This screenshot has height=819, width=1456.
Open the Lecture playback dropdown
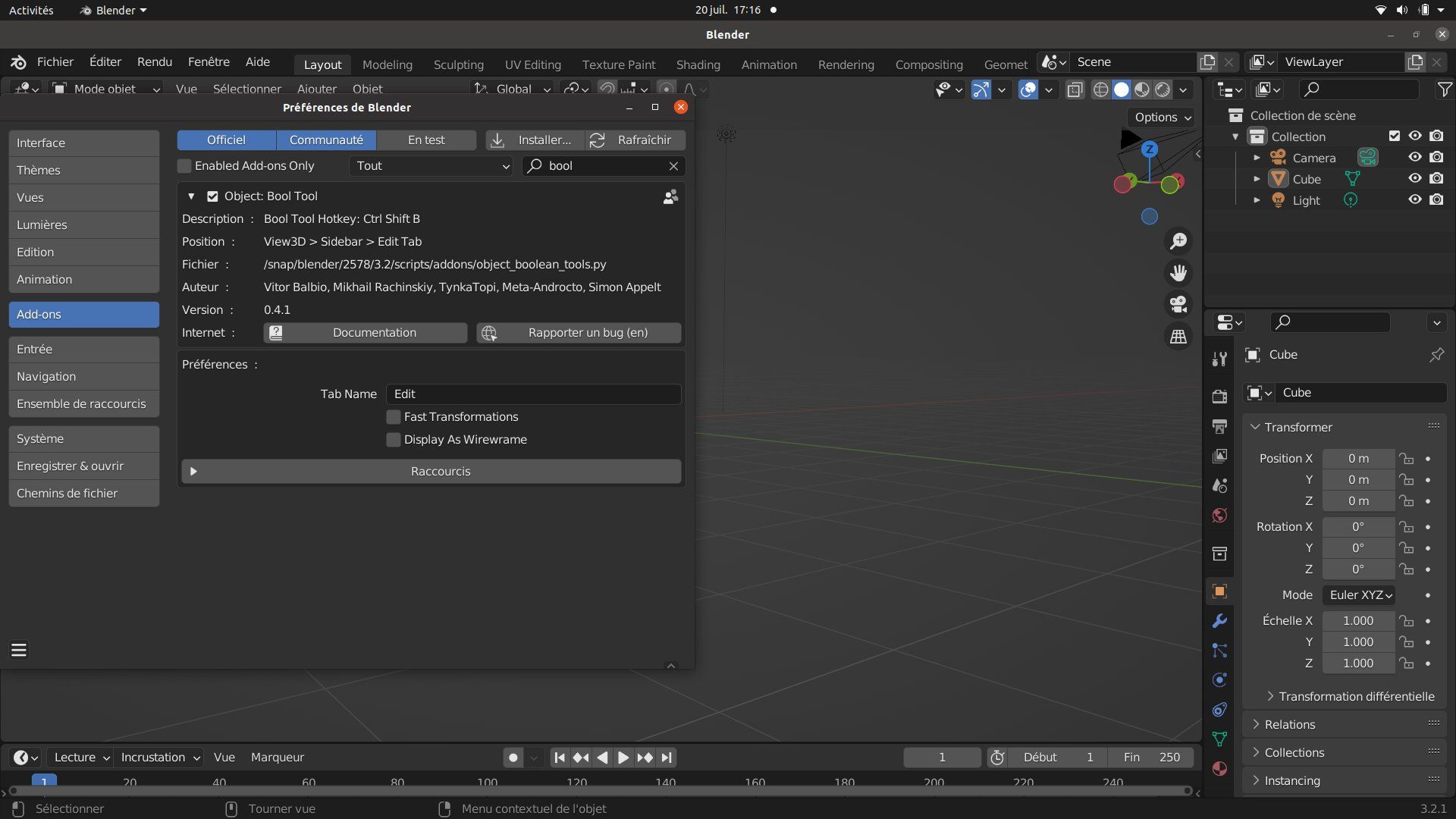tap(80, 758)
